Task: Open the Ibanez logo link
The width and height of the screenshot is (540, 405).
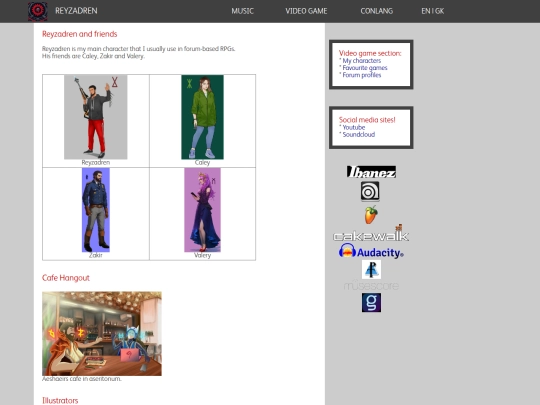Action: pyautogui.click(x=371, y=172)
